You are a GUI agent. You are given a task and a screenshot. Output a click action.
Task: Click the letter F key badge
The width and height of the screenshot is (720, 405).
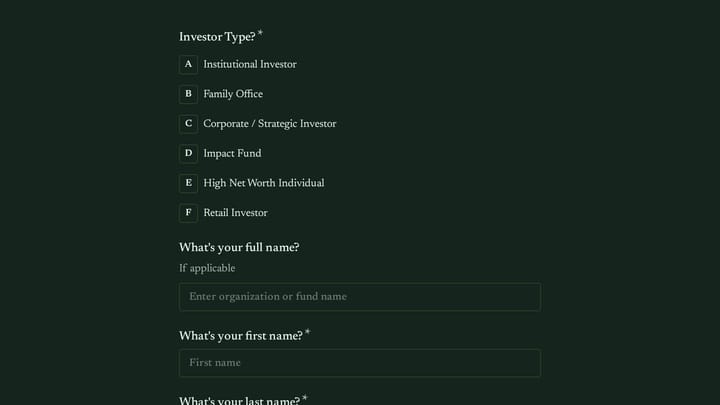[x=188, y=213]
